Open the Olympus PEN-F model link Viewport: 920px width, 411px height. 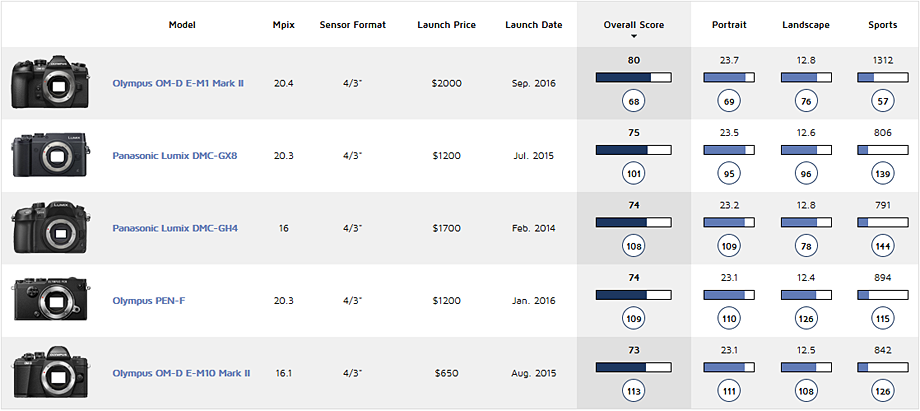[x=149, y=301]
